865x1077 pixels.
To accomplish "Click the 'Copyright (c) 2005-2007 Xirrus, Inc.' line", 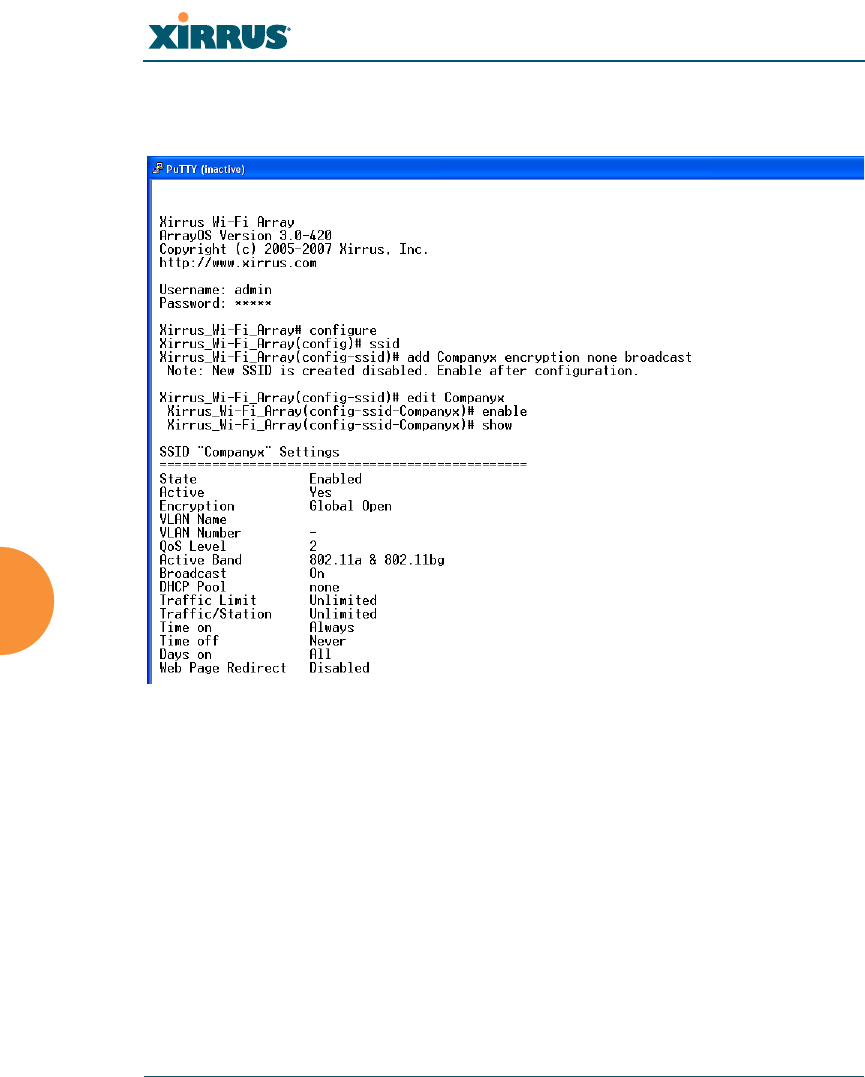I will pyautogui.click(x=293, y=249).
